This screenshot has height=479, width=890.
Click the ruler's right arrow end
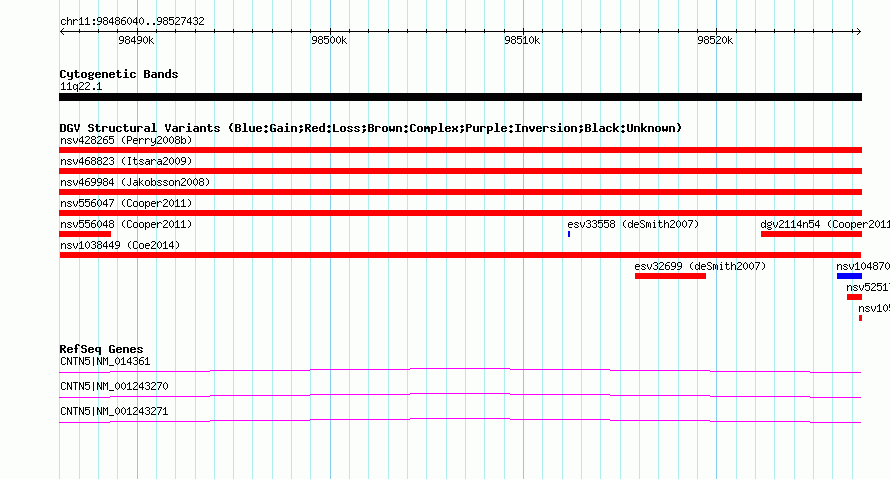(859, 31)
